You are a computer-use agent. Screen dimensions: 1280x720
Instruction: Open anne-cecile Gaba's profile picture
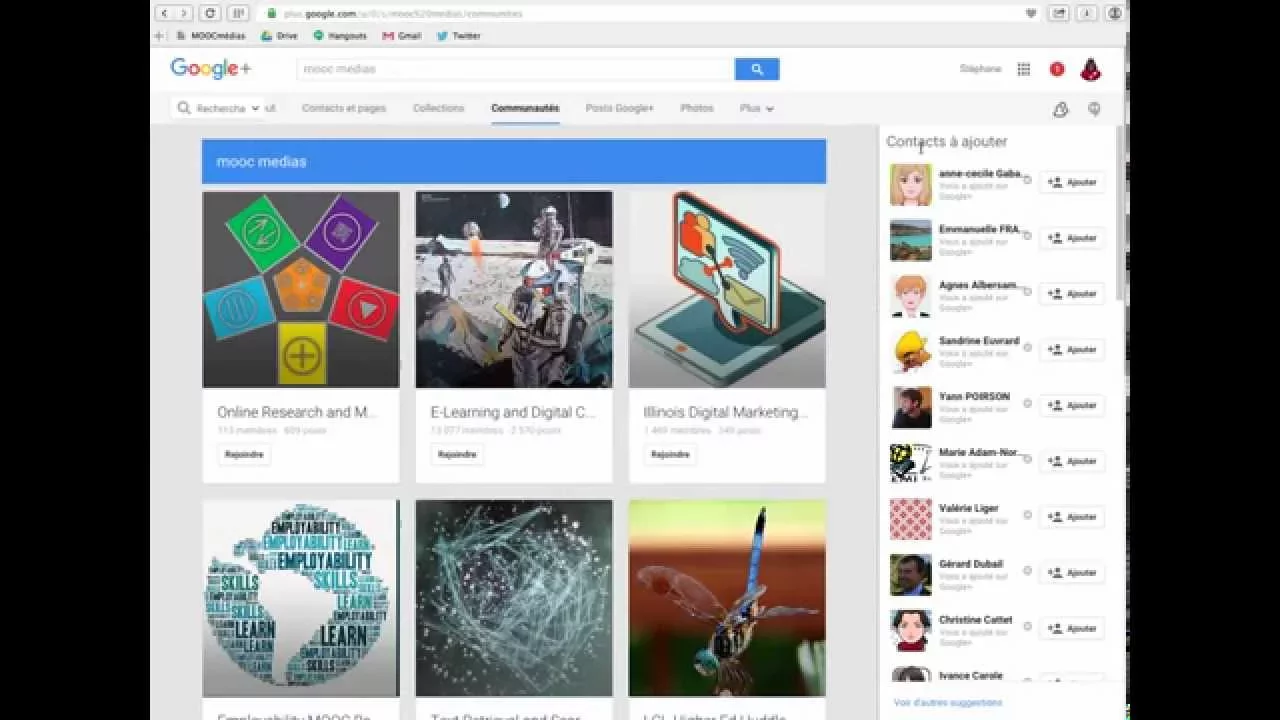pos(911,184)
